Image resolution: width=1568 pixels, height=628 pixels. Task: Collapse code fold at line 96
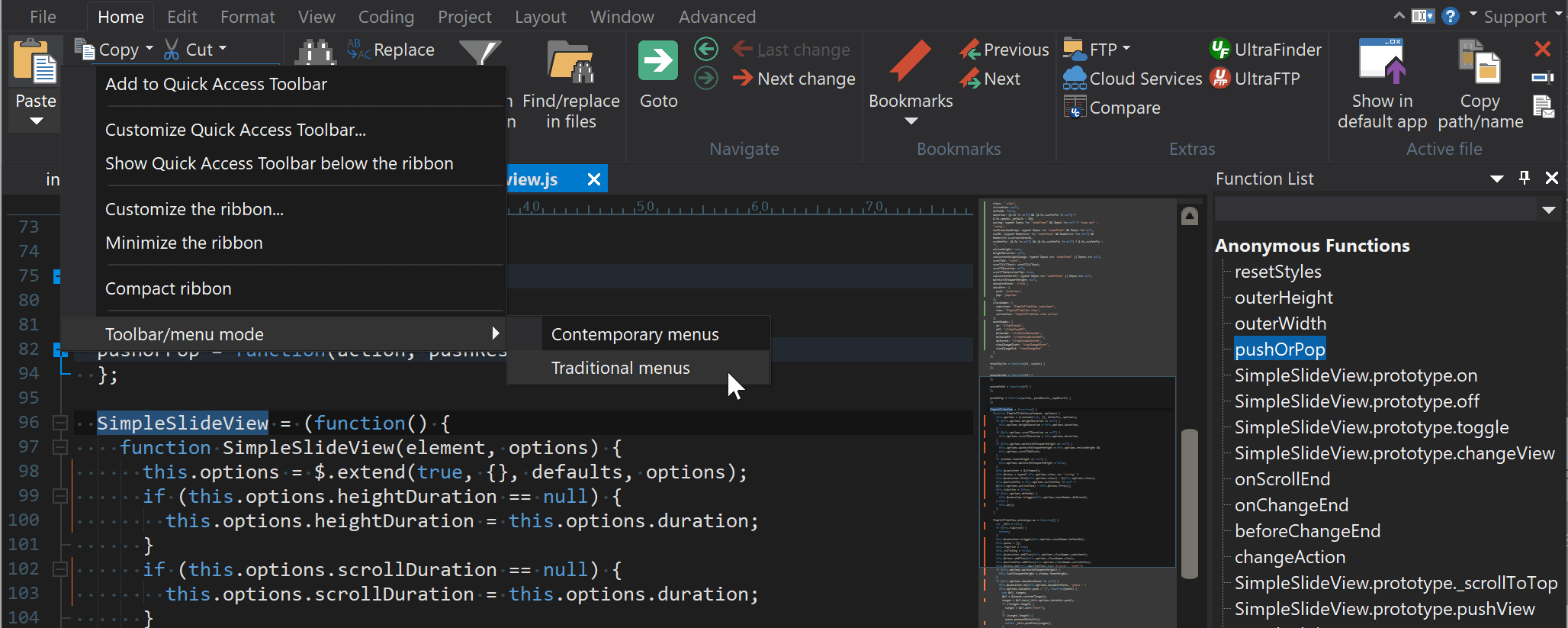pyautogui.click(x=59, y=423)
